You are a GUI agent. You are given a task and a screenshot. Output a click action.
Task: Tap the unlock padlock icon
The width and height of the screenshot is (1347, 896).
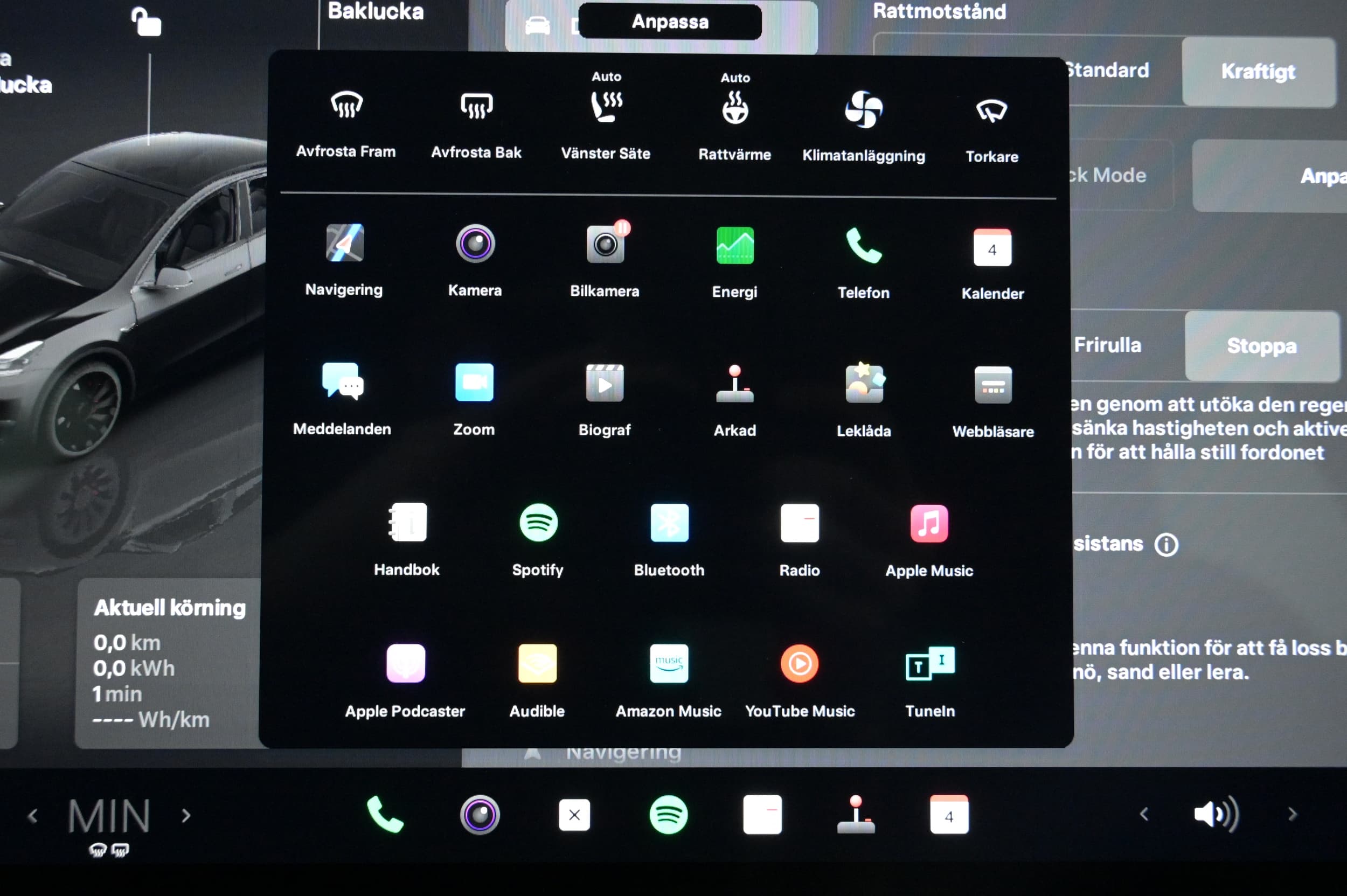(145, 22)
